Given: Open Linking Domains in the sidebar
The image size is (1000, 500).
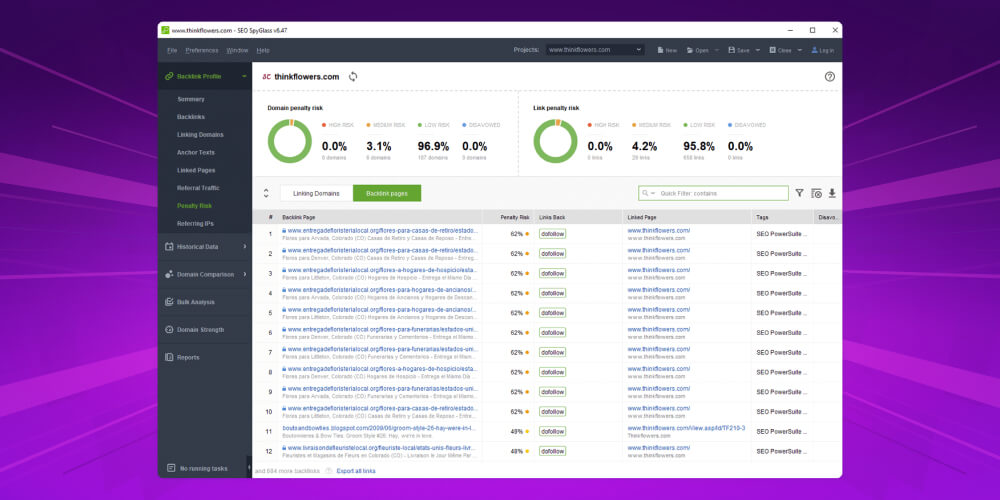Looking at the screenshot, I should pyautogui.click(x=200, y=135).
